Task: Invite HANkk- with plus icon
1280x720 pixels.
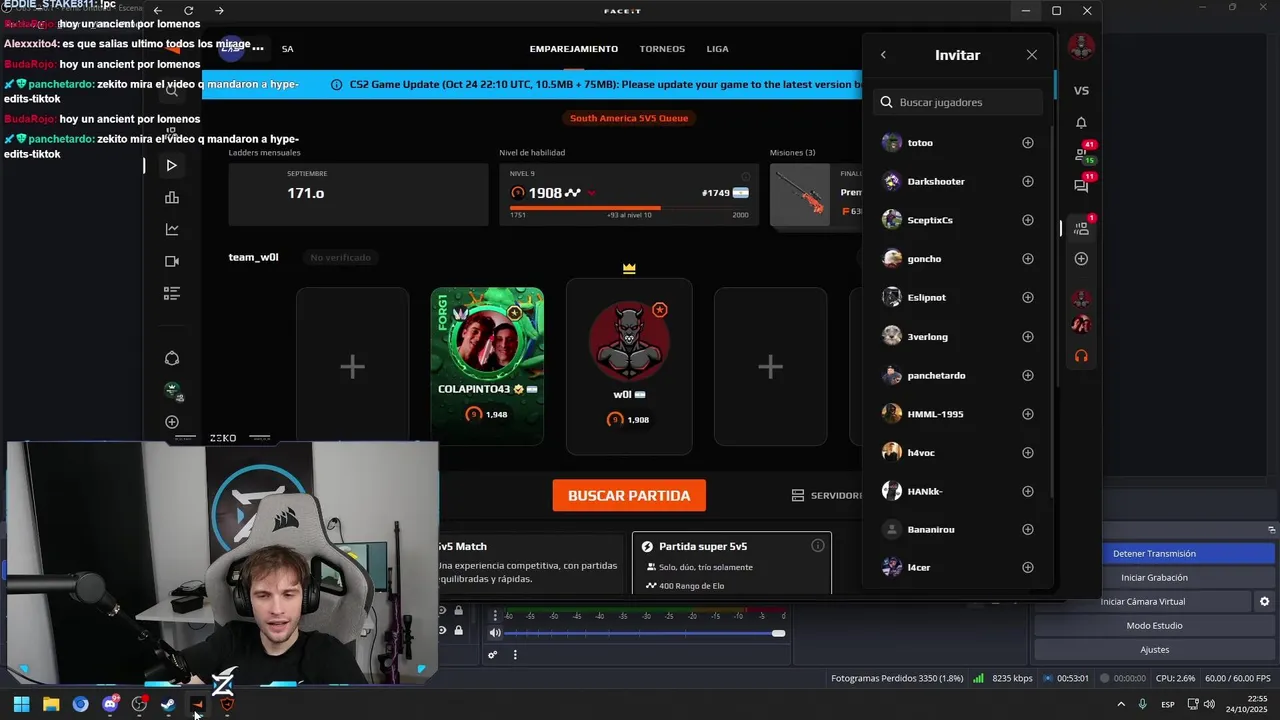Action: (x=1028, y=491)
